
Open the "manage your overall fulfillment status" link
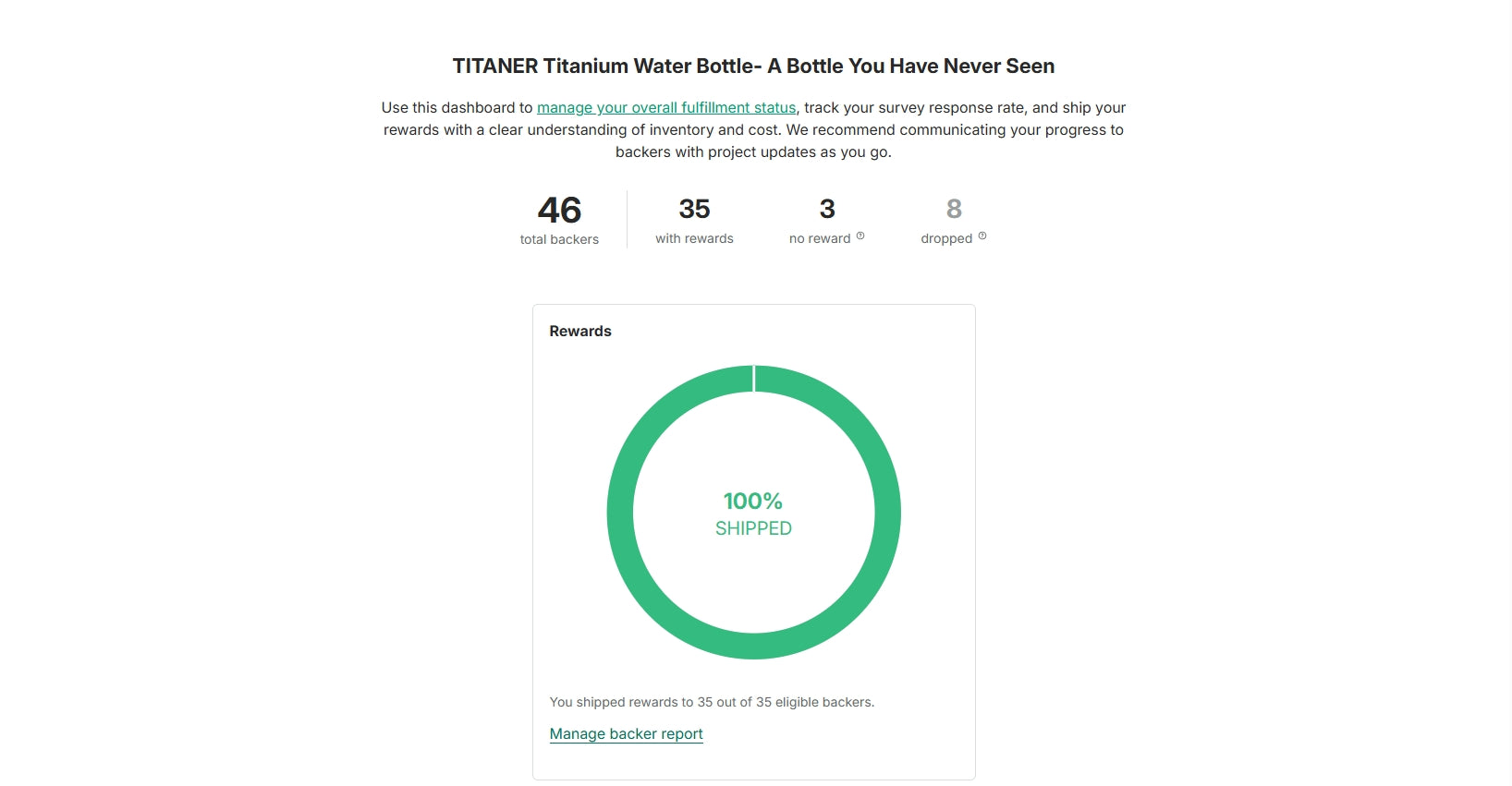coord(665,108)
